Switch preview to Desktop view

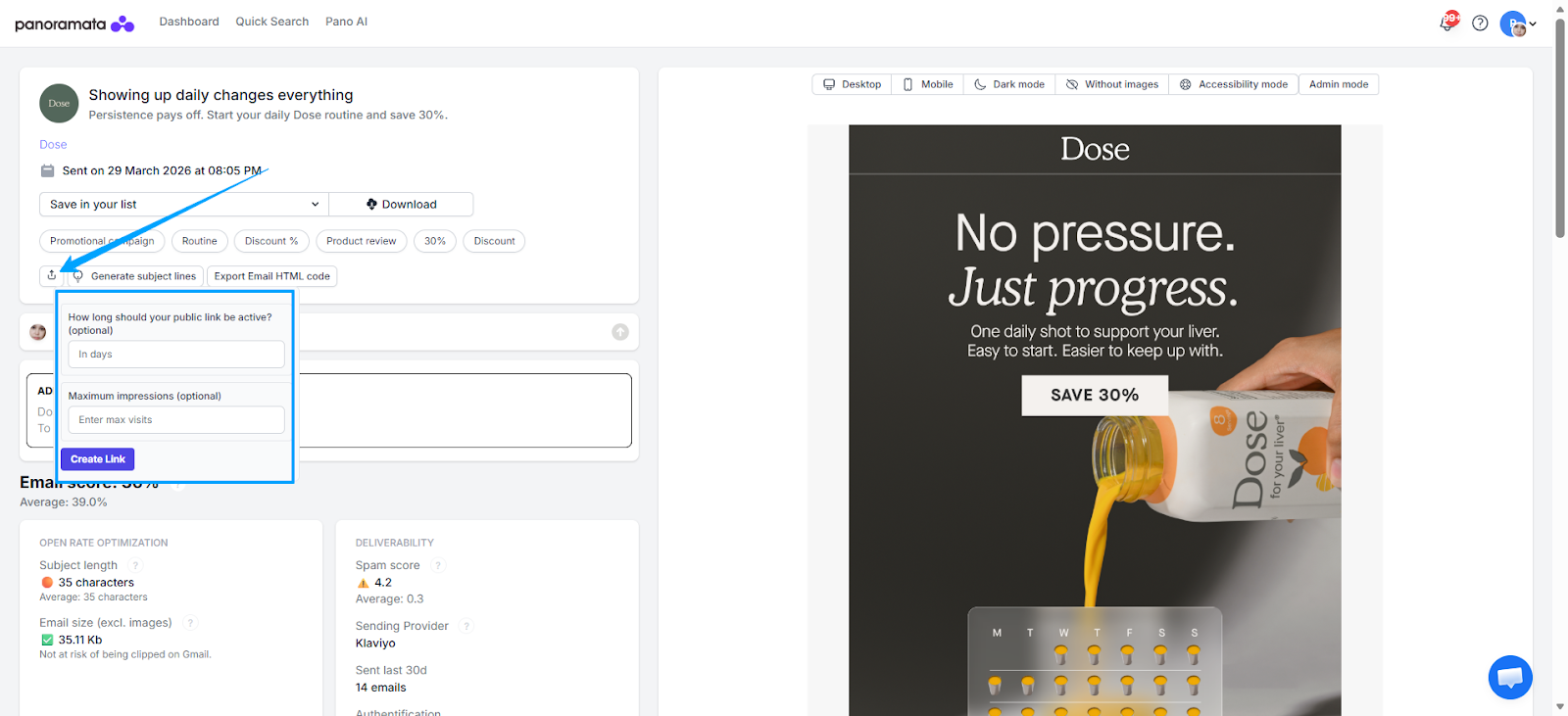(852, 84)
